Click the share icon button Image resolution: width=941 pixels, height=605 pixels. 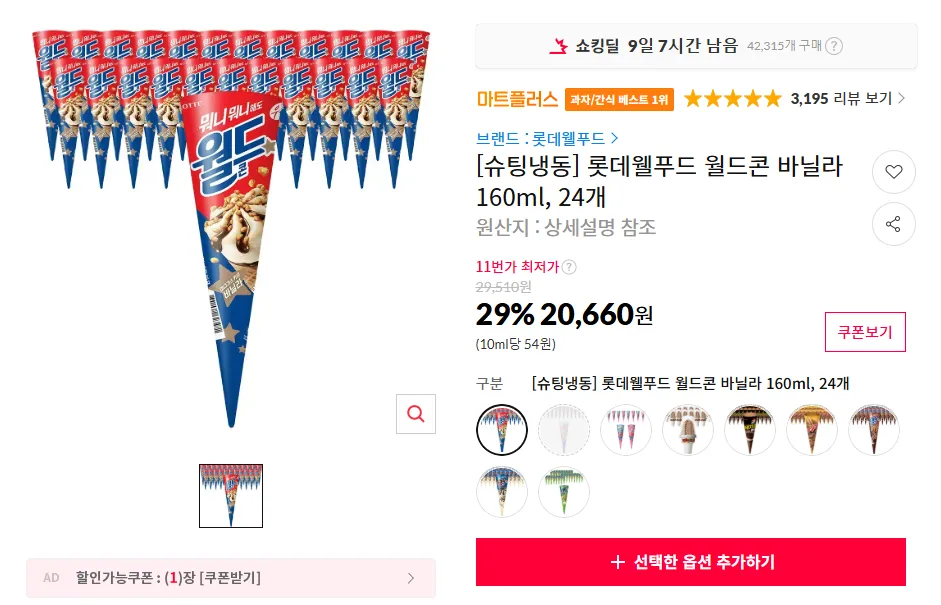point(894,224)
